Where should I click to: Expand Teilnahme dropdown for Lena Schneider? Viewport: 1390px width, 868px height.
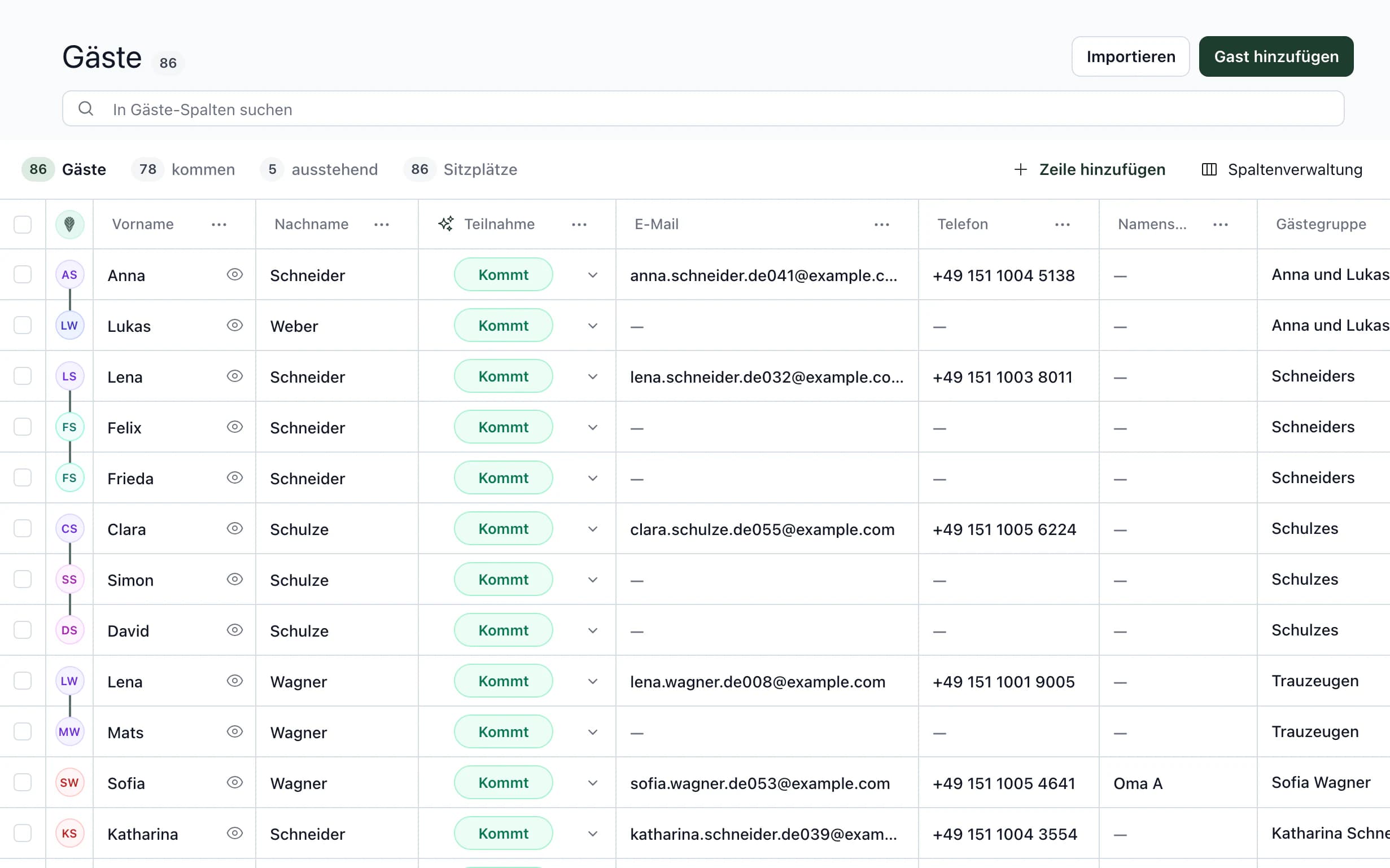pyautogui.click(x=592, y=376)
